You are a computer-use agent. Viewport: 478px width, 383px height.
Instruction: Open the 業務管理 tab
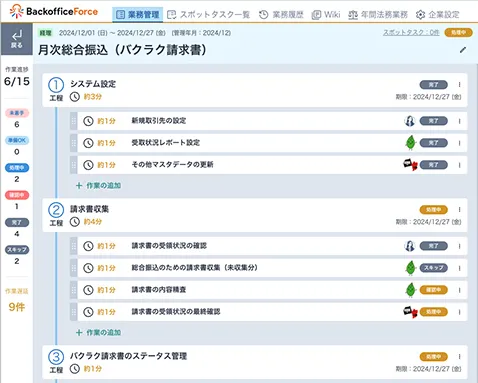(x=138, y=15)
